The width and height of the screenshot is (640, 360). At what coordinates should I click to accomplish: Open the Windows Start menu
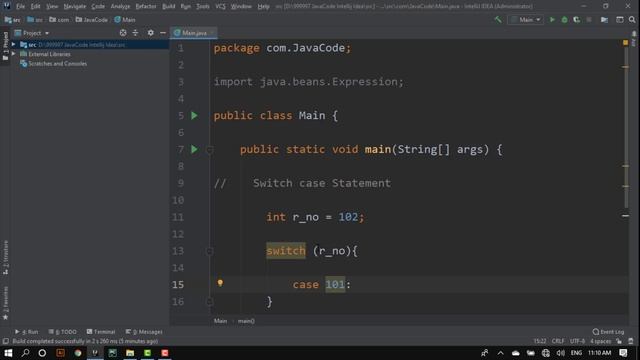point(8,353)
